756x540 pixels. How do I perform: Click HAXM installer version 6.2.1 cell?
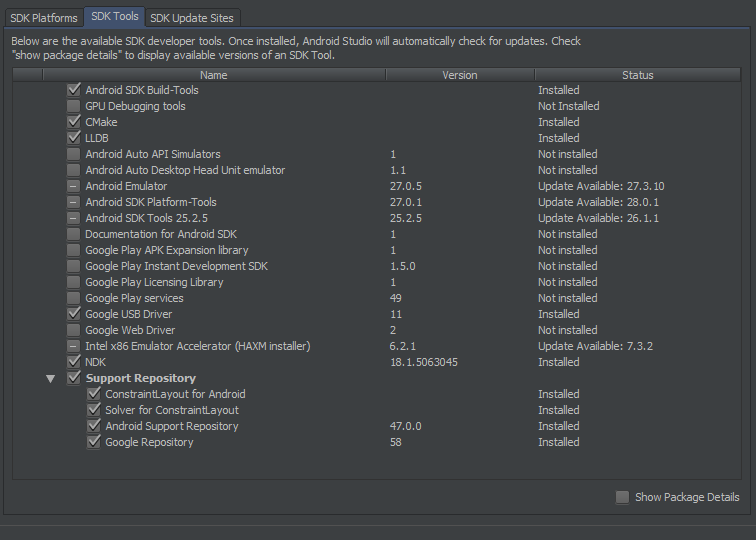[x=403, y=346]
